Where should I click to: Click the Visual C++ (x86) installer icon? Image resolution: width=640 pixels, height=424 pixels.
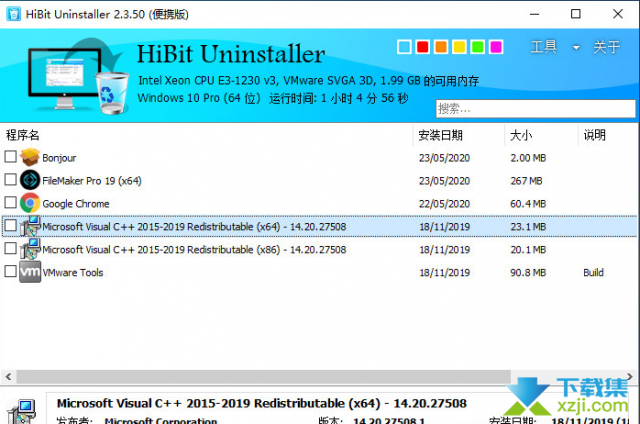coord(30,249)
